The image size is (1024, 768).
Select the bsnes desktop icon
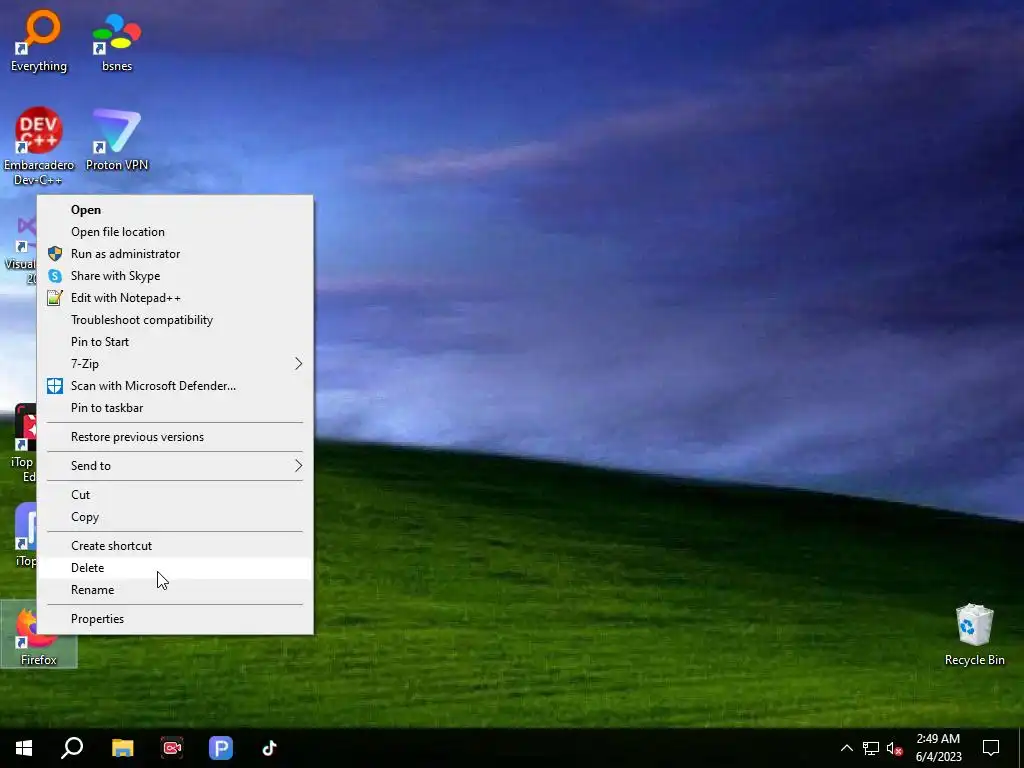(x=117, y=40)
